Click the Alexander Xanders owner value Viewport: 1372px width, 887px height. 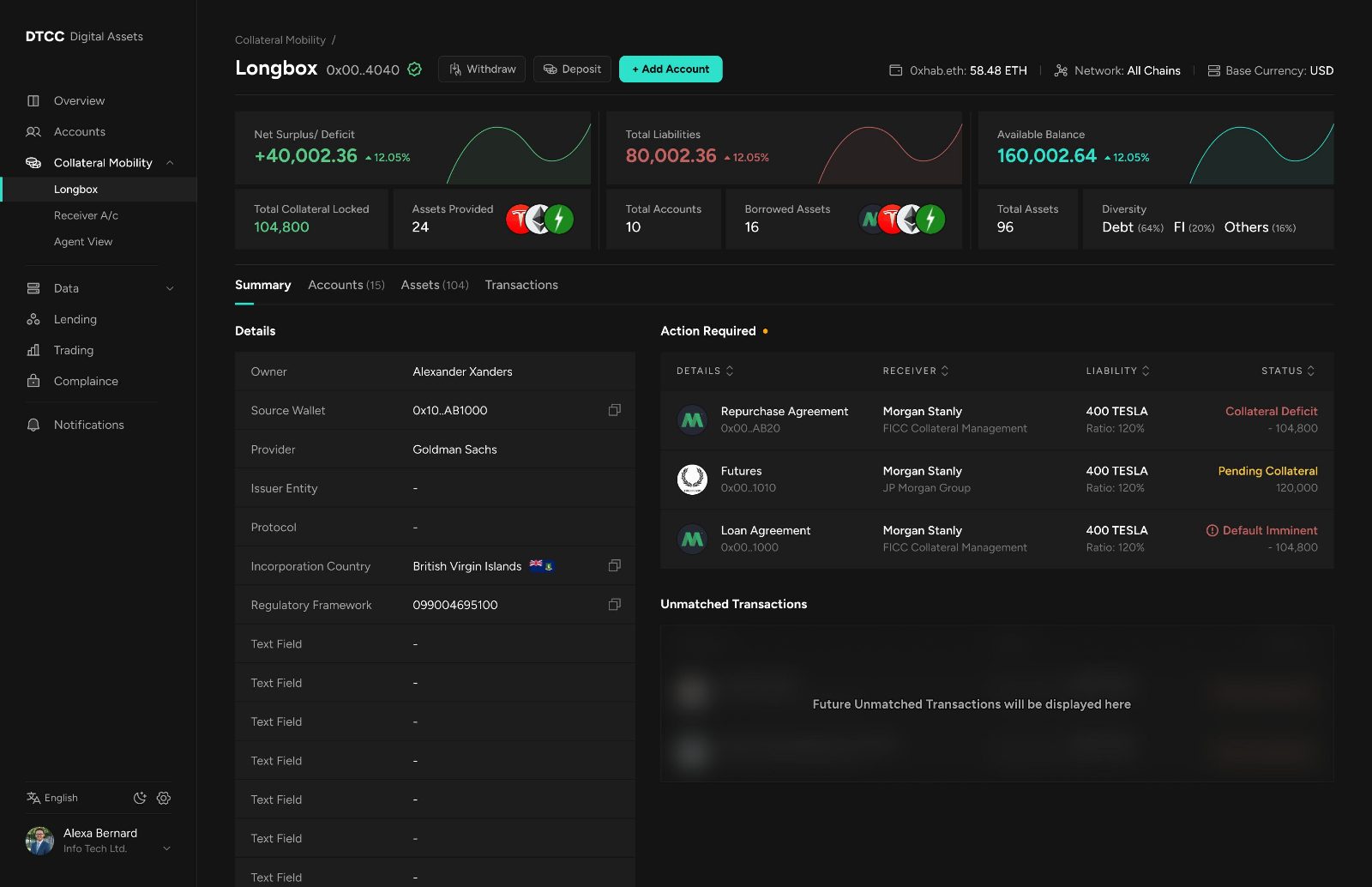pos(462,371)
